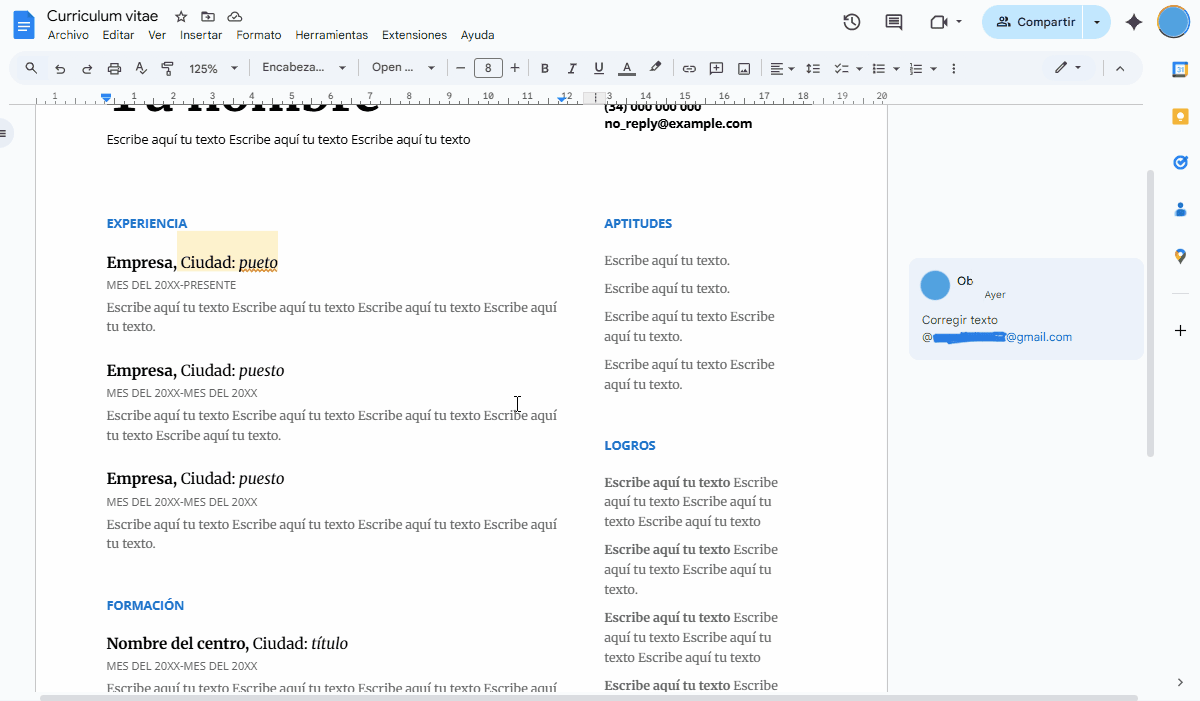This screenshot has height=701, width=1200.
Task: Toggle italic formatting
Action: tap(572, 68)
